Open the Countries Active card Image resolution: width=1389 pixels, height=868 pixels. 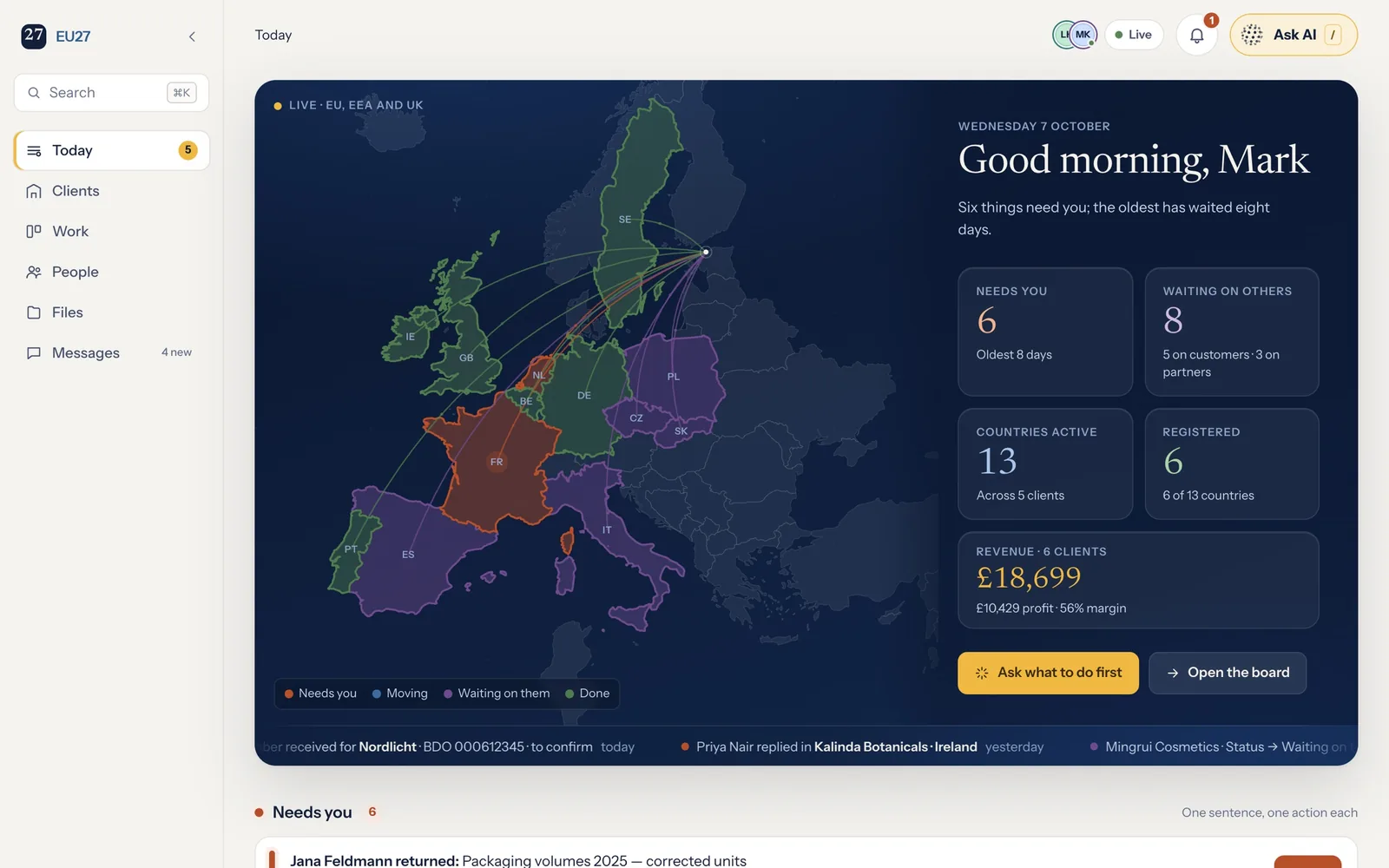[x=1045, y=464]
